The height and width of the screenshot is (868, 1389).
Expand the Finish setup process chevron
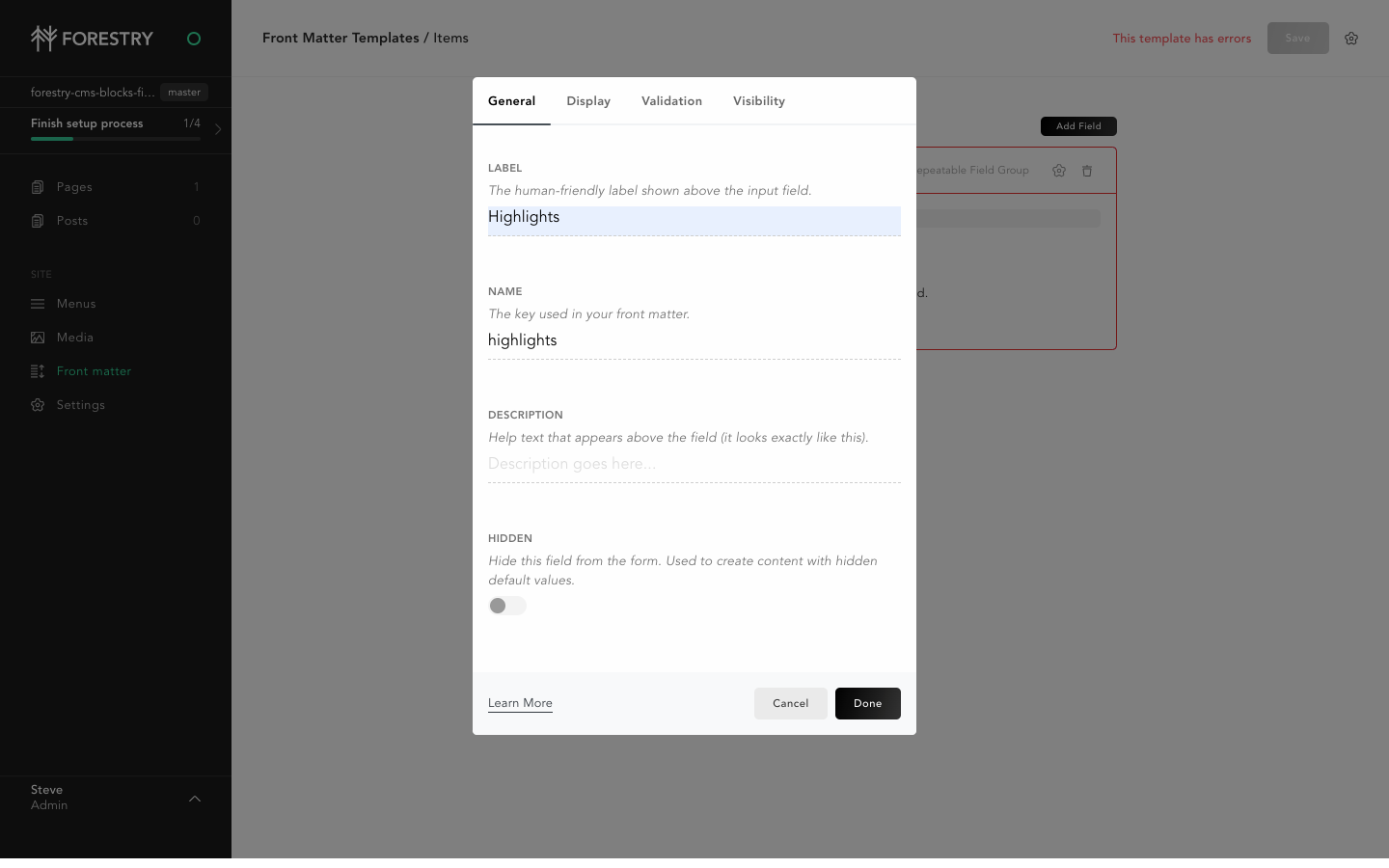point(218,129)
